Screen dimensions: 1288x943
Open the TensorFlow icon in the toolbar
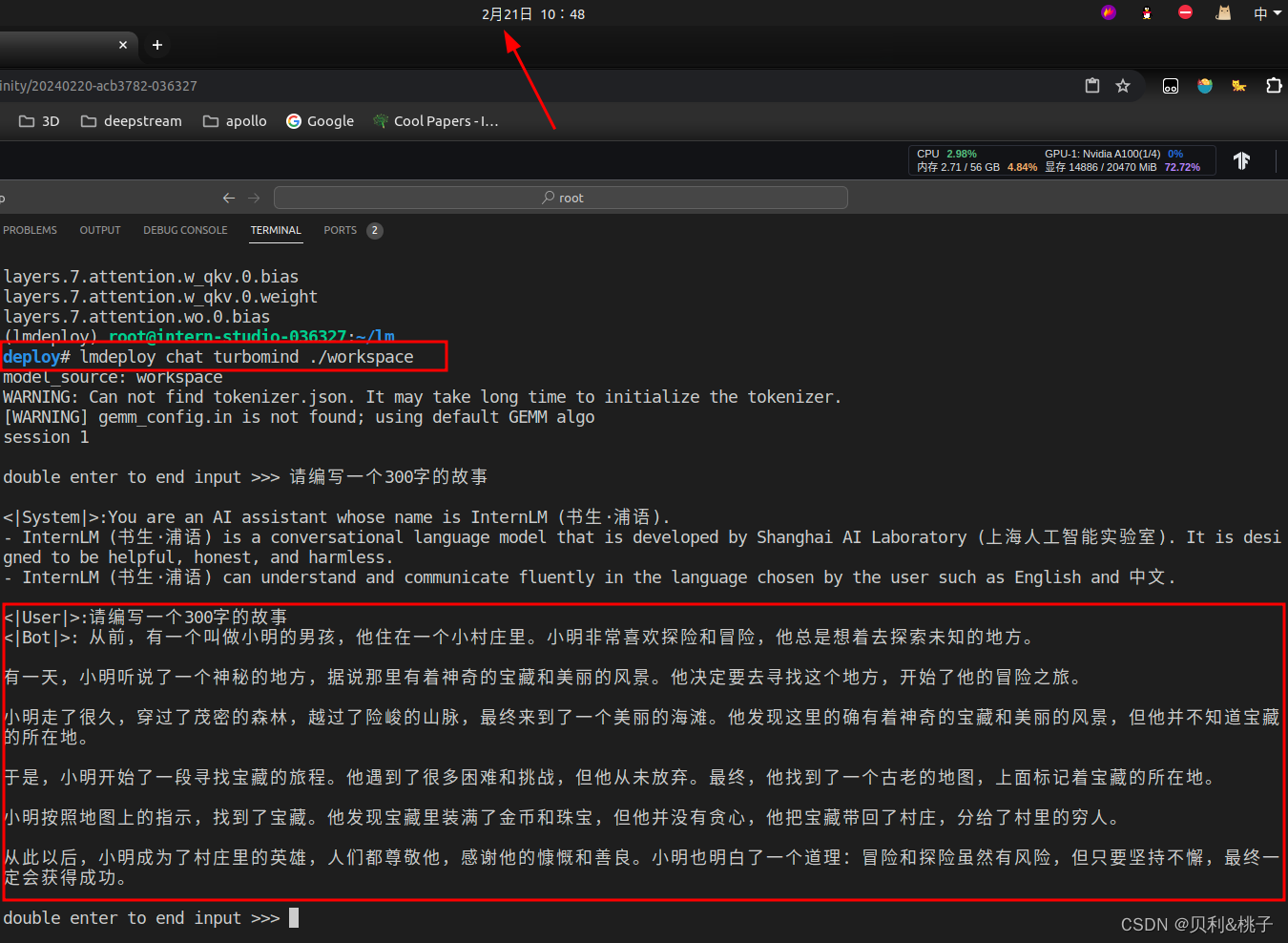[1241, 160]
